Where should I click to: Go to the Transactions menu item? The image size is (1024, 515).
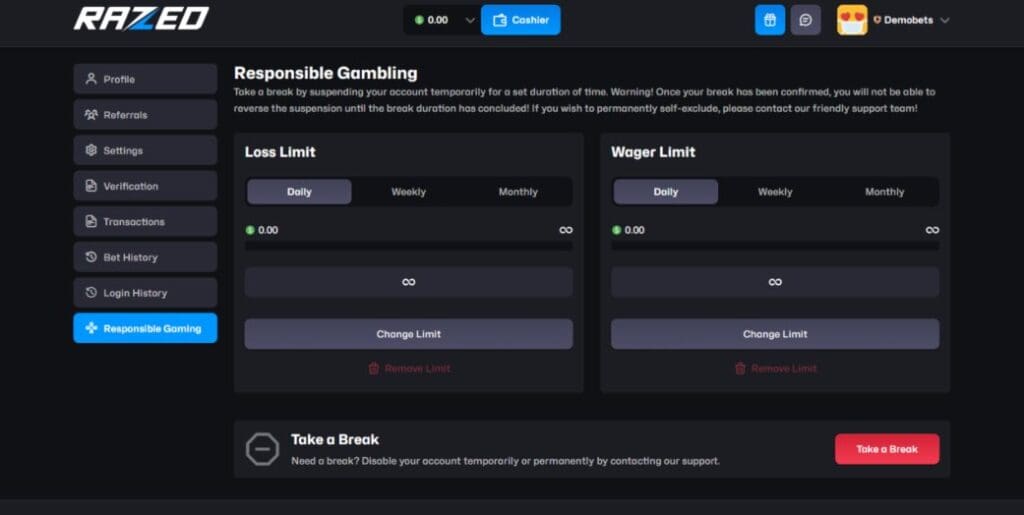click(145, 222)
